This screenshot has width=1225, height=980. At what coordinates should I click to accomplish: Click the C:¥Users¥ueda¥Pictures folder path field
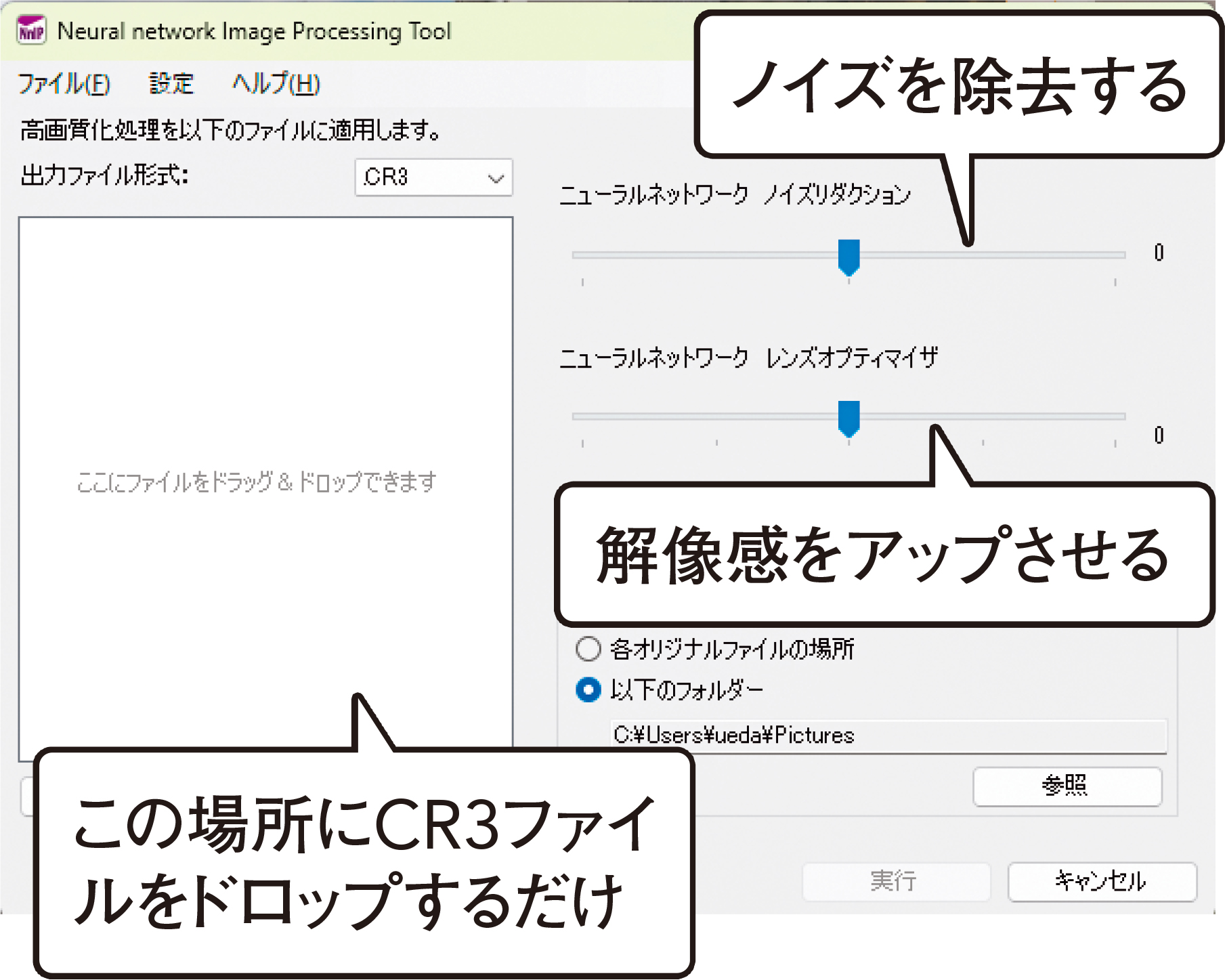coord(888,736)
